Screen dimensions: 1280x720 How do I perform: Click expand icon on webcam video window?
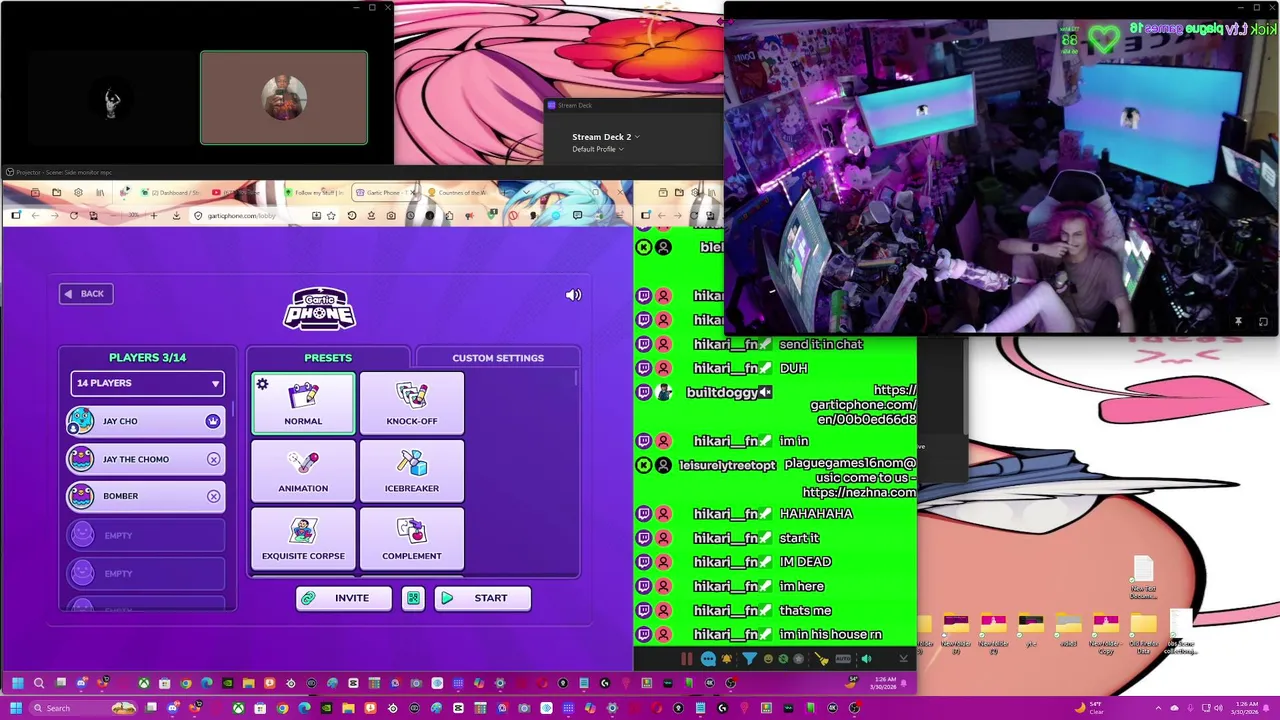[x=1263, y=321]
